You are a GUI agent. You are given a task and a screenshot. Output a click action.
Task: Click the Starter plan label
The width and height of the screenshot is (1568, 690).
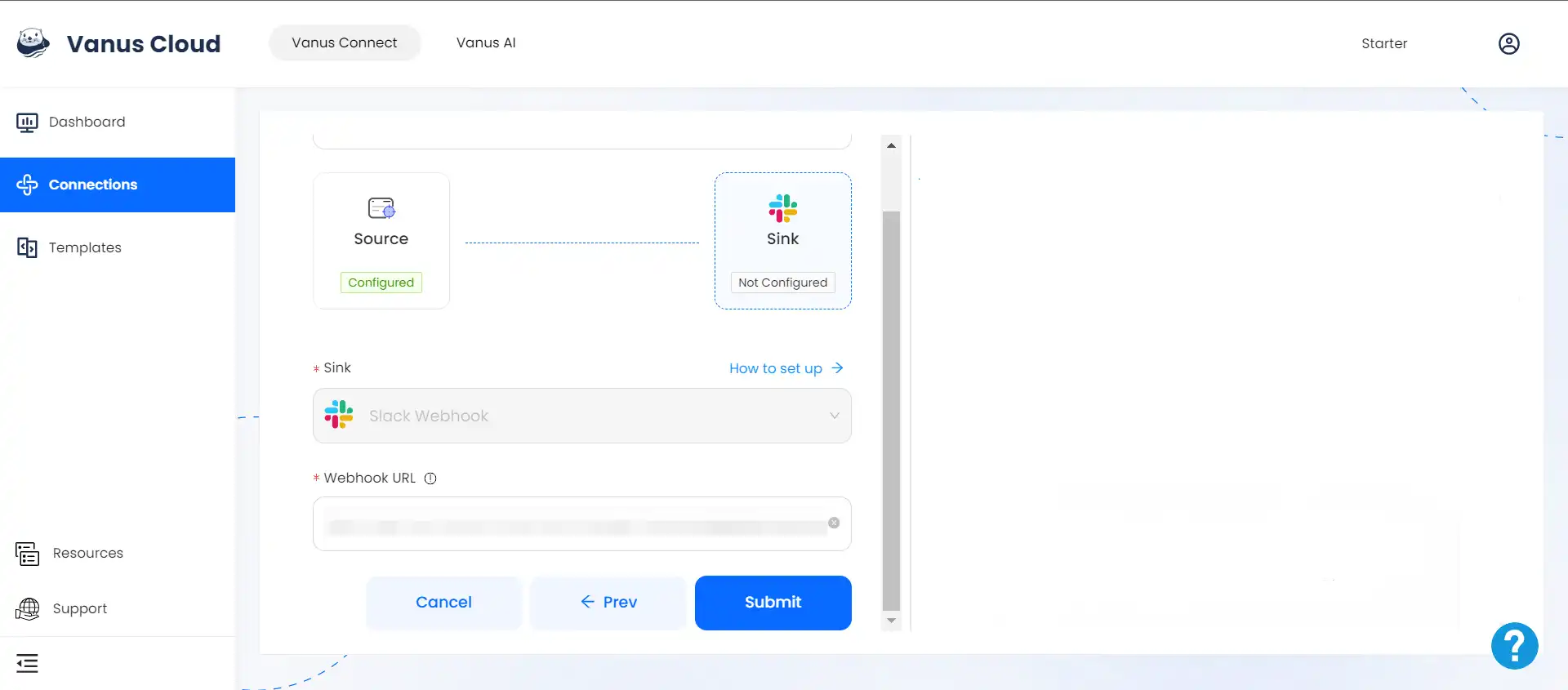click(1384, 43)
